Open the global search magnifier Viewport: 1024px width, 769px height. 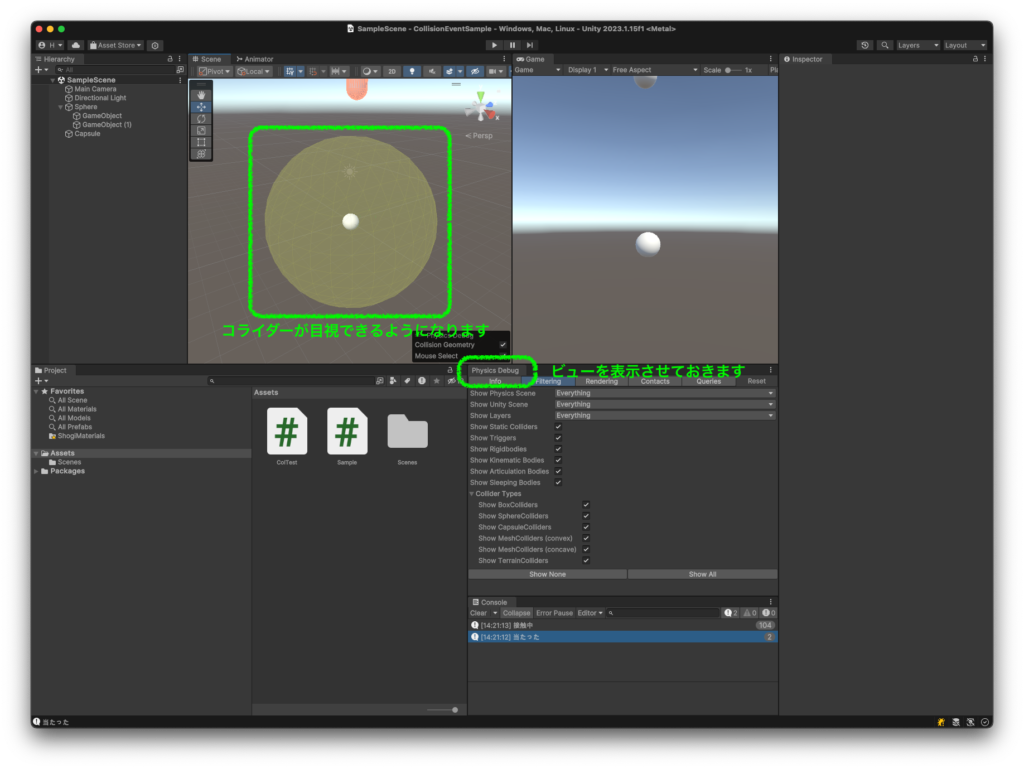coord(884,45)
